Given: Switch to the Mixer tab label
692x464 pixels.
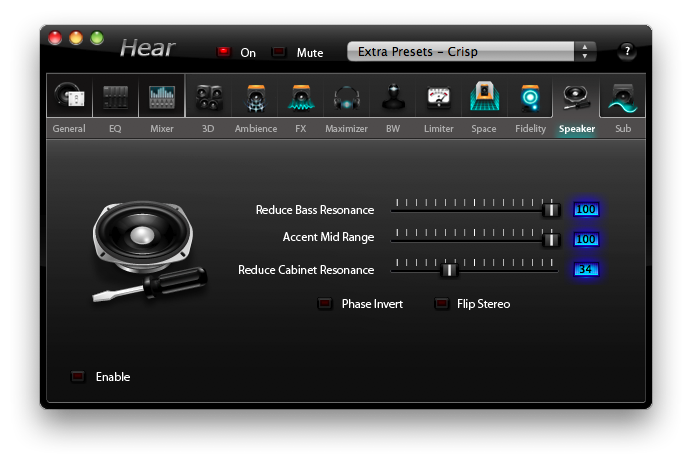Looking at the screenshot, I should (162, 128).
